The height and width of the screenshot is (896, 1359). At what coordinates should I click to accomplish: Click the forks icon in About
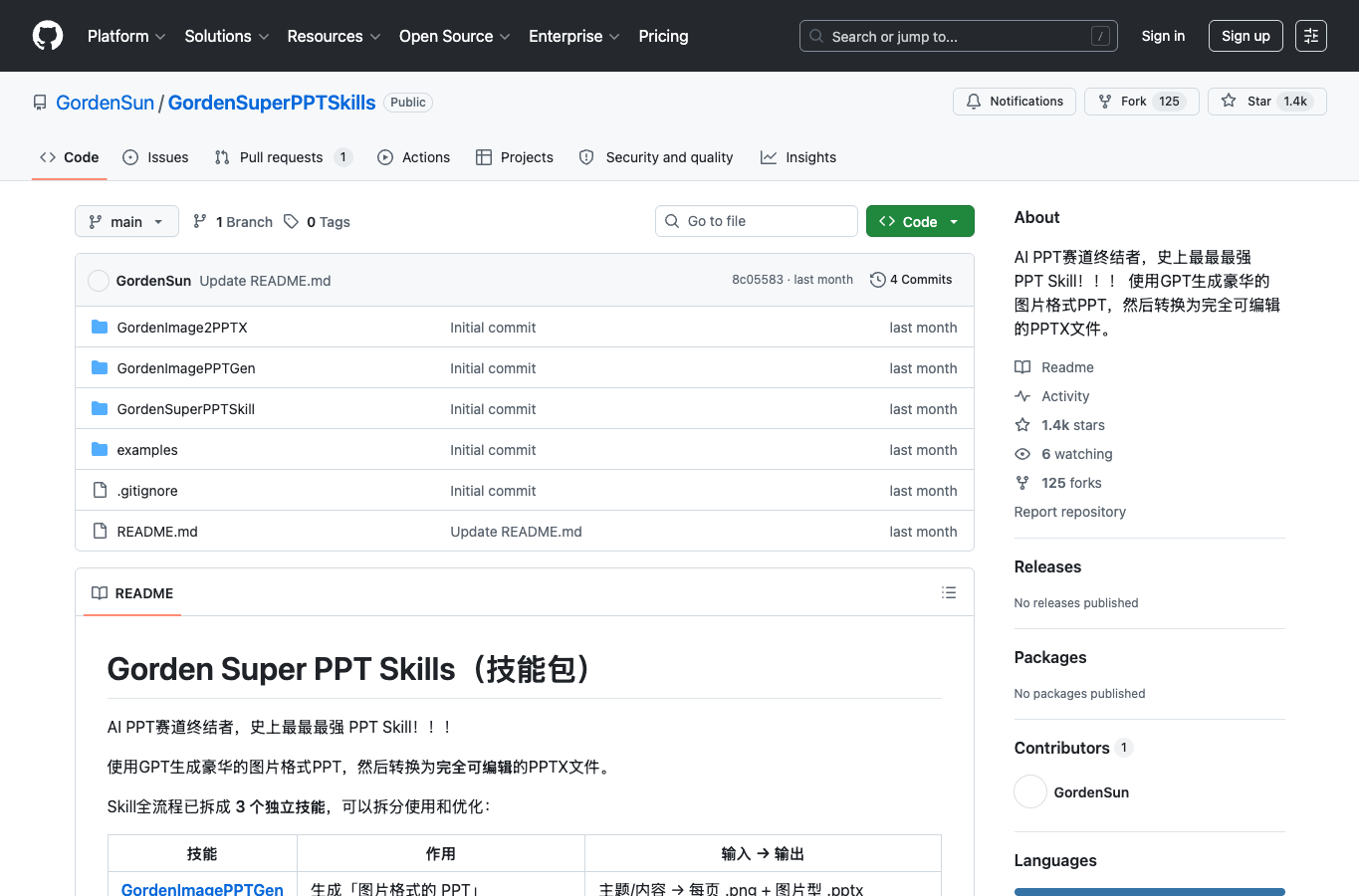(x=1022, y=483)
